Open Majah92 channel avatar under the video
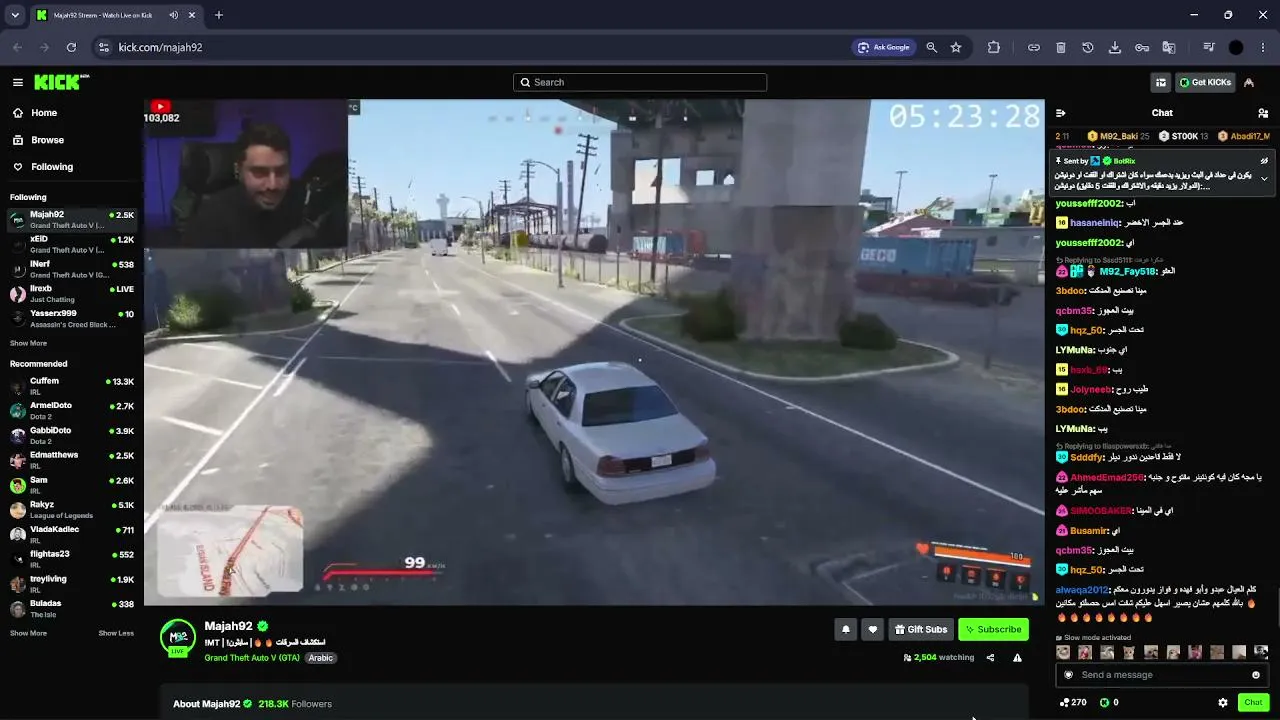 [178, 637]
